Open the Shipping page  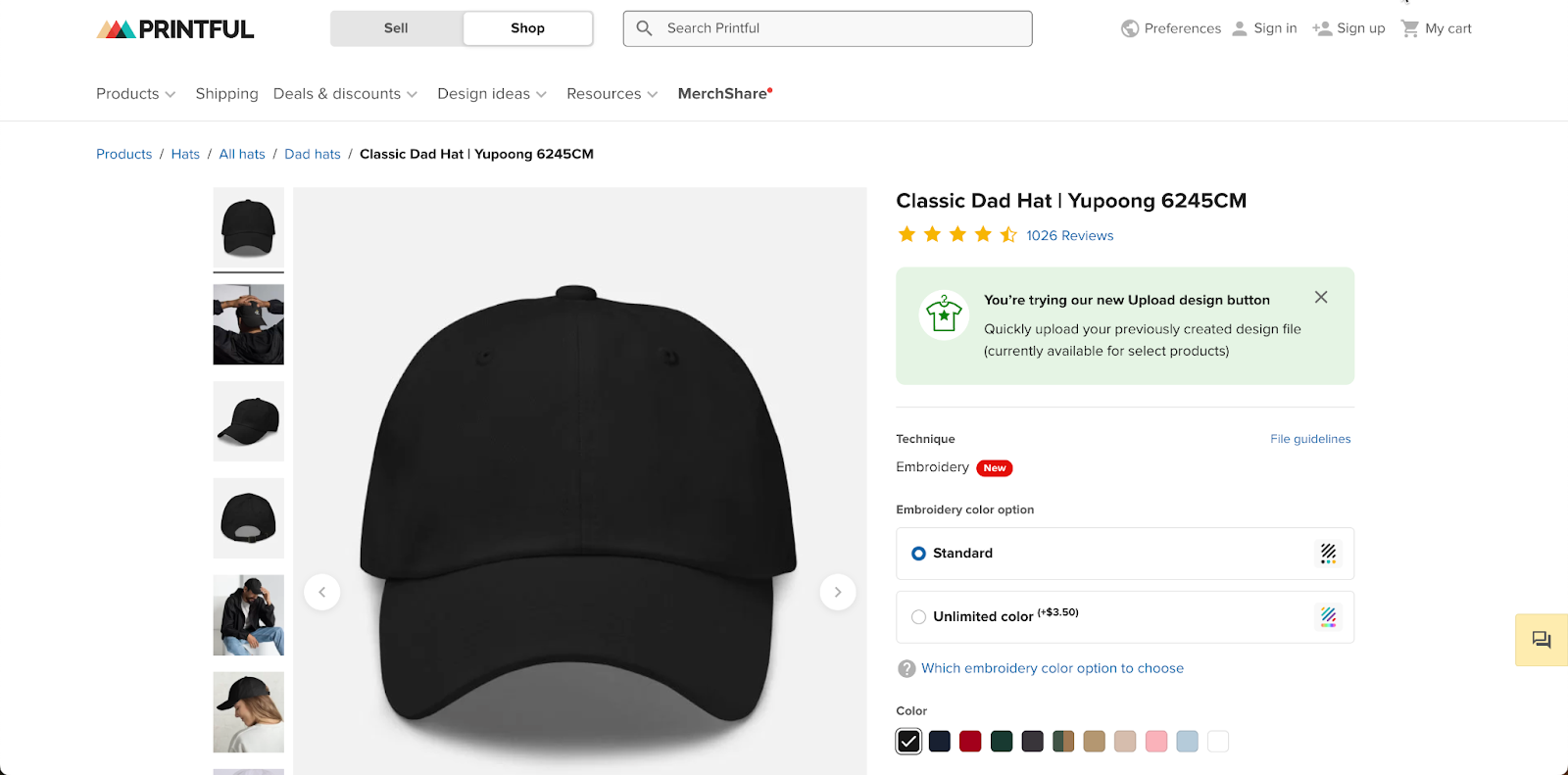(226, 93)
